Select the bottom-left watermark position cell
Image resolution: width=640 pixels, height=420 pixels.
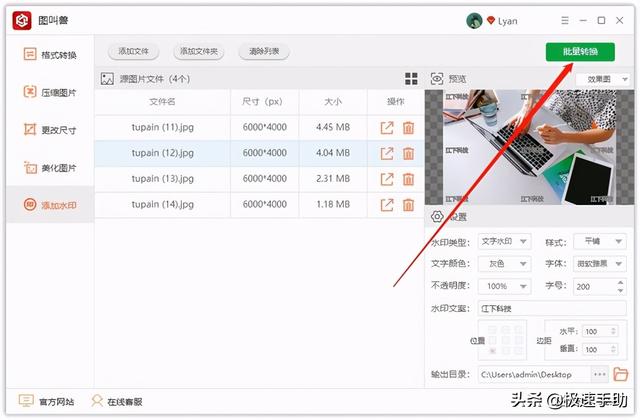(x=492, y=351)
